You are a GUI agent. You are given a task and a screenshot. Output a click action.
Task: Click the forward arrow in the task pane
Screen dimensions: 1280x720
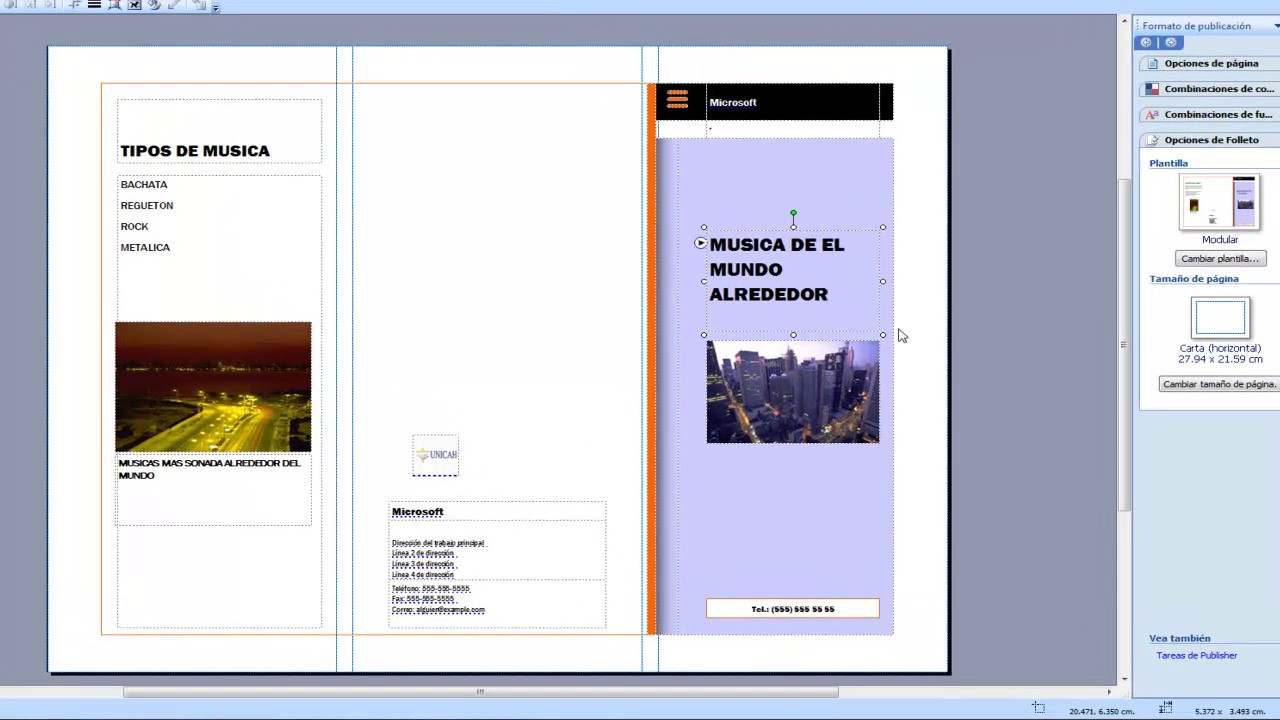click(1171, 43)
